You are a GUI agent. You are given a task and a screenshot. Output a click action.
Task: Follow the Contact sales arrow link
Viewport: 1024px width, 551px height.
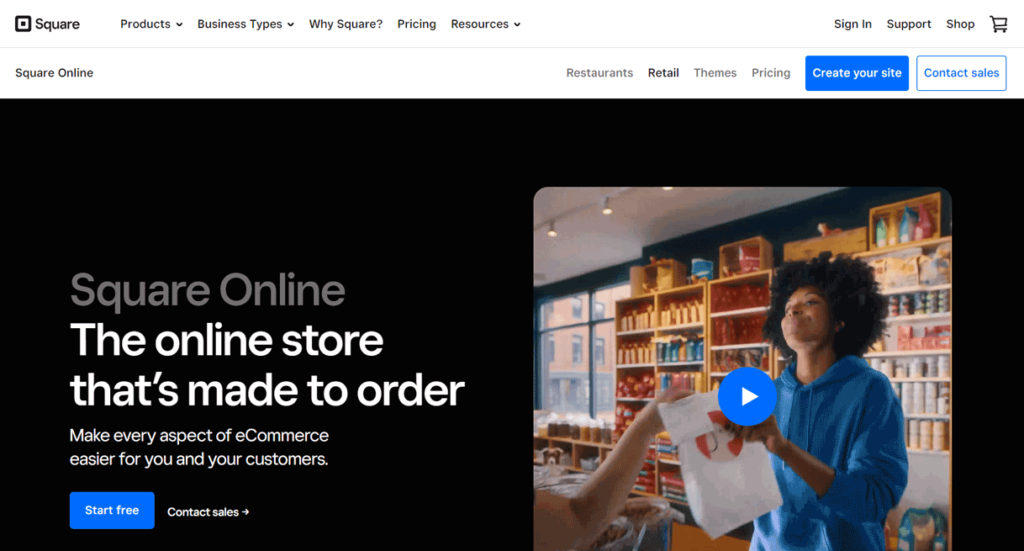click(x=208, y=512)
